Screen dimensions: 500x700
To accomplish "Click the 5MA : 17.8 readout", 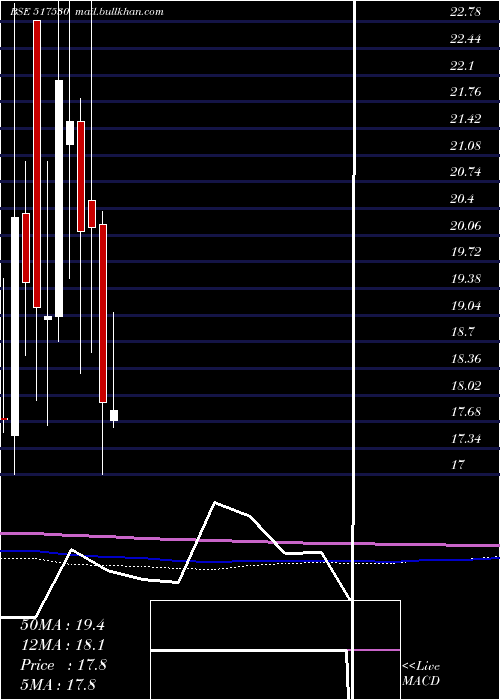I will click(58, 685).
